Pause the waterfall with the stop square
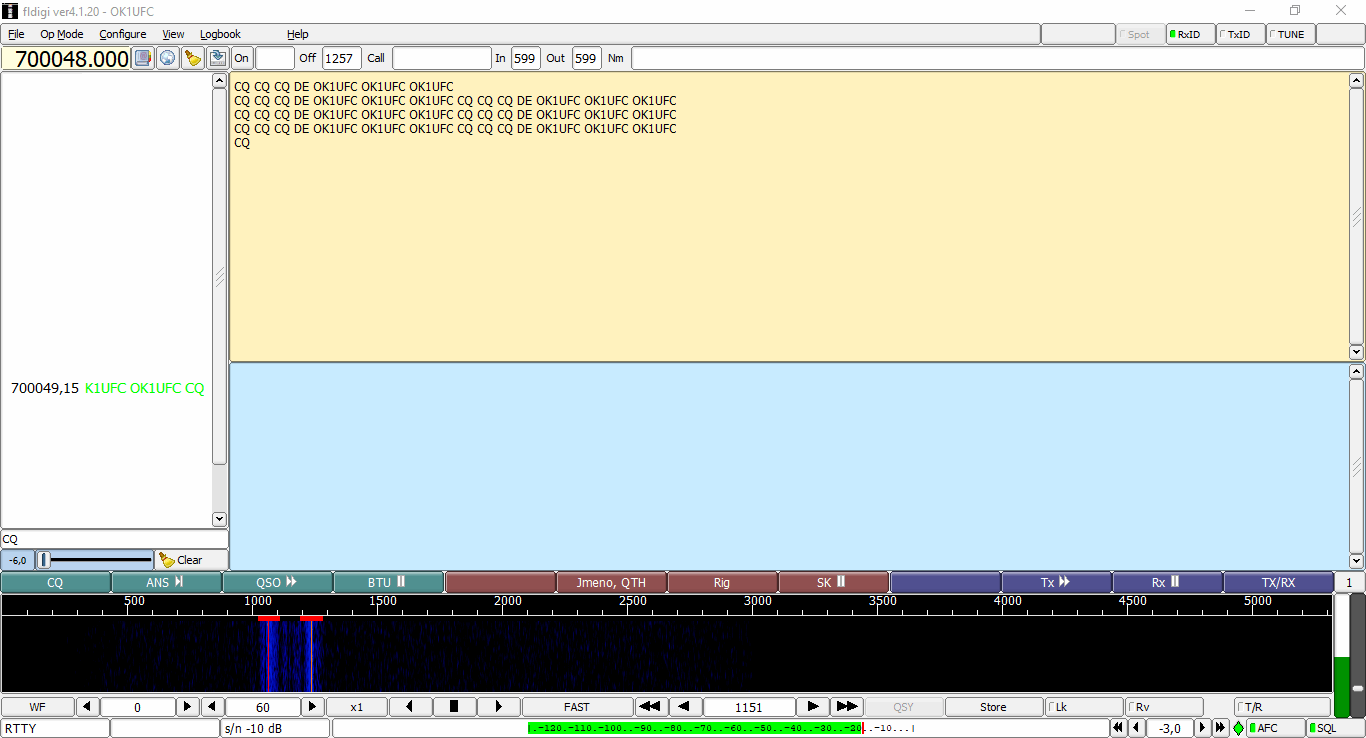1366x738 pixels. 454,707
